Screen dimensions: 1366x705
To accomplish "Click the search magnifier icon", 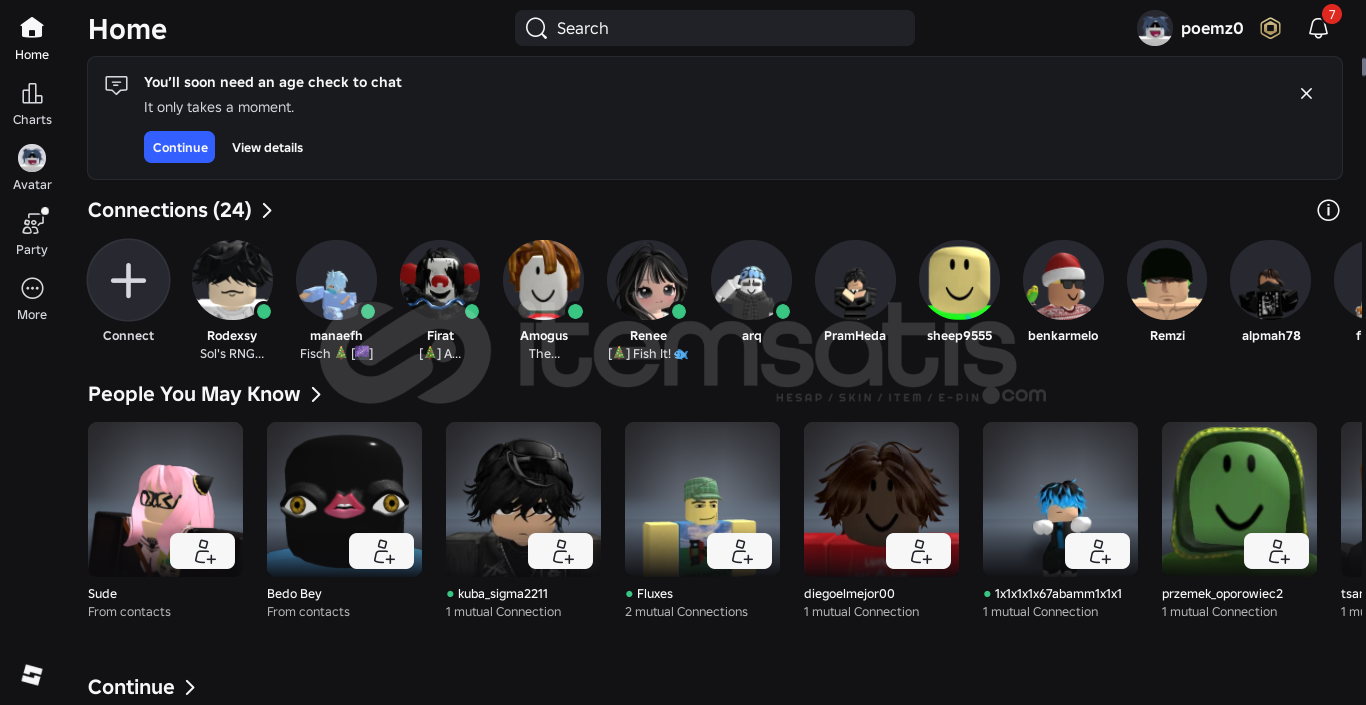I will pos(536,28).
